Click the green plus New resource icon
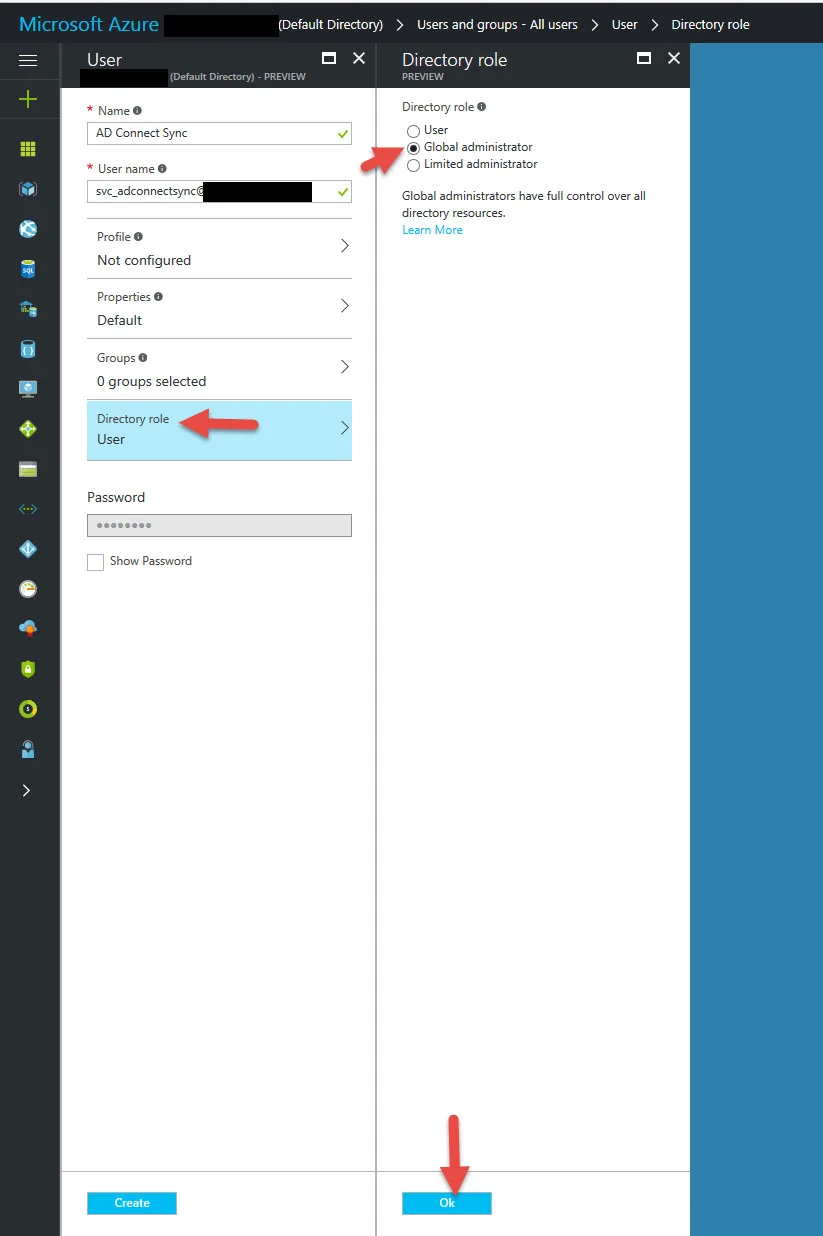 [28, 98]
